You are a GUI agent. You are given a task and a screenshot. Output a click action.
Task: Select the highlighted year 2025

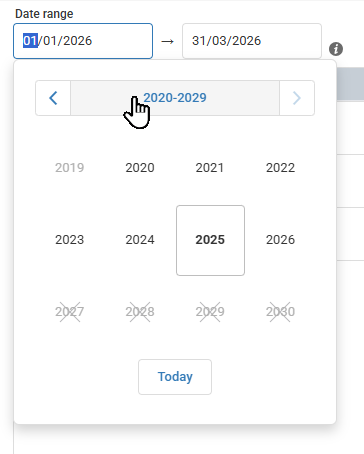tap(210, 240)
